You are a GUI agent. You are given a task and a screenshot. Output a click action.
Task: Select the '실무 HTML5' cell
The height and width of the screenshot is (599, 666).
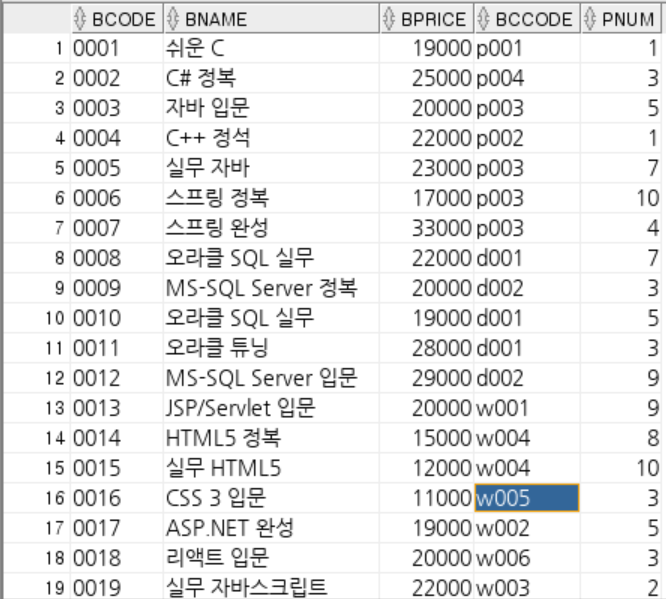click(x=271, y=468)
